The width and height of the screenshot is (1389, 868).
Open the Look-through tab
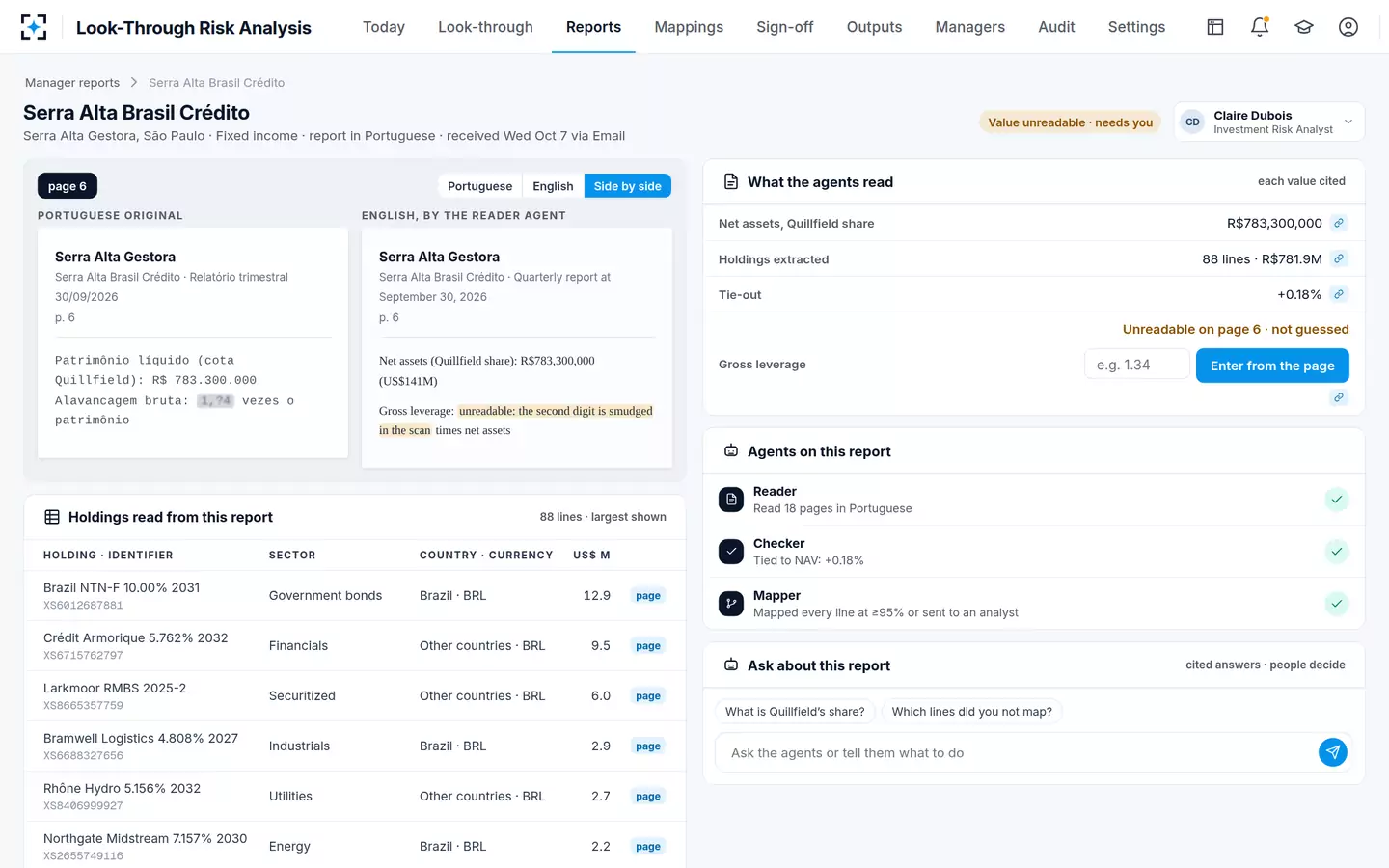(485, 27)
